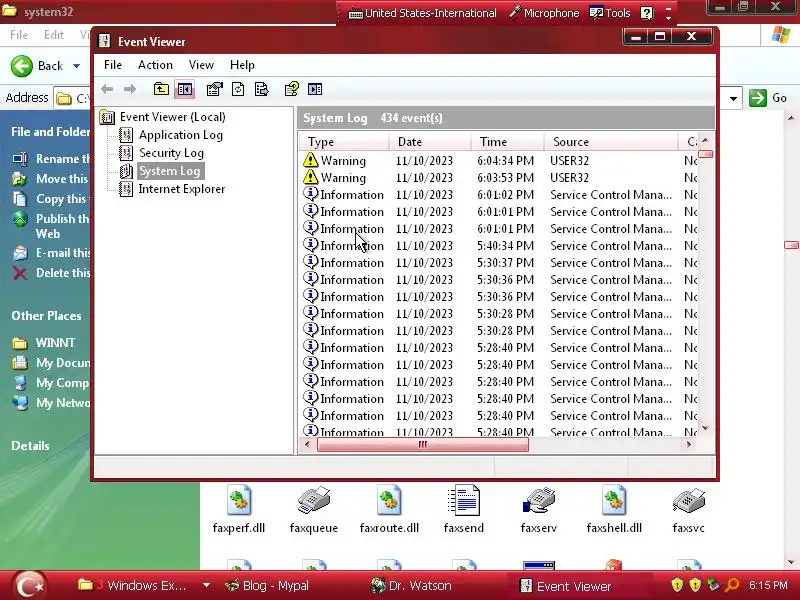Click Move this file task link
800x600 pixels.
click(x=51, y=179)
